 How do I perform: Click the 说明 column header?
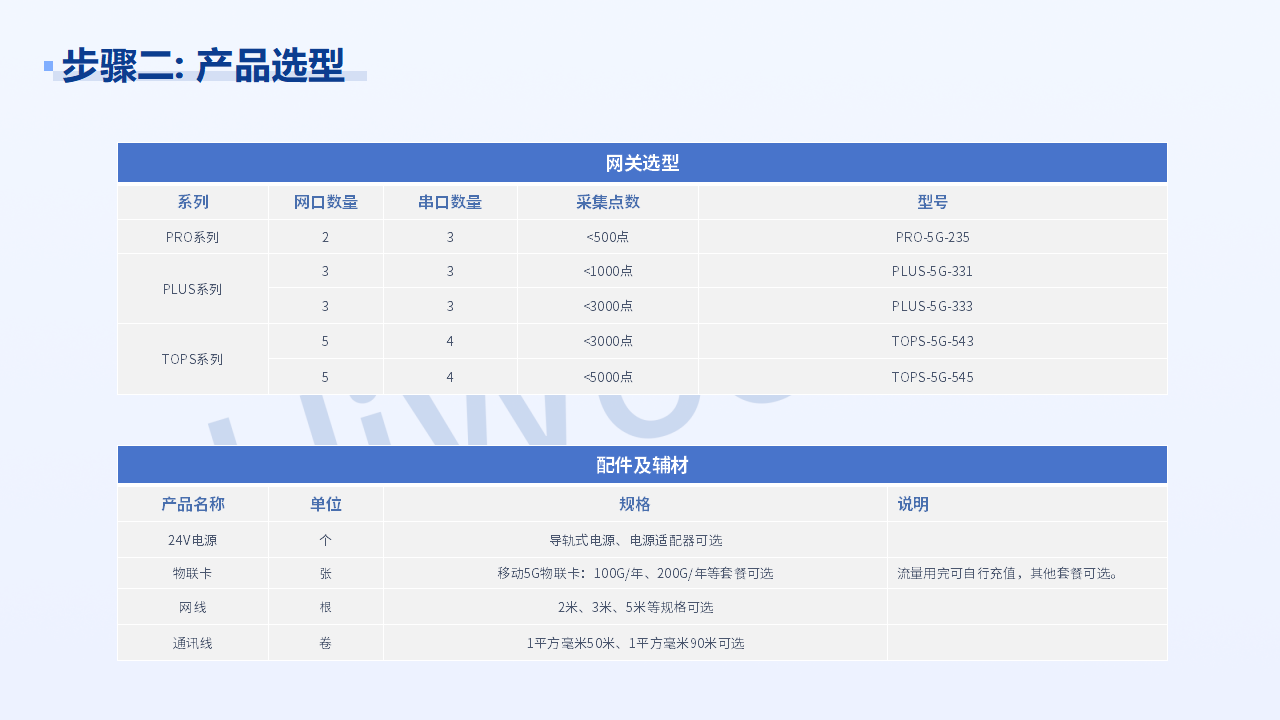click(1027, 504)
